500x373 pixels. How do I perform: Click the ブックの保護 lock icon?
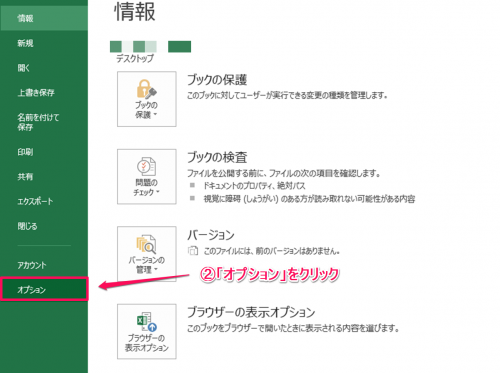[146, 89]
